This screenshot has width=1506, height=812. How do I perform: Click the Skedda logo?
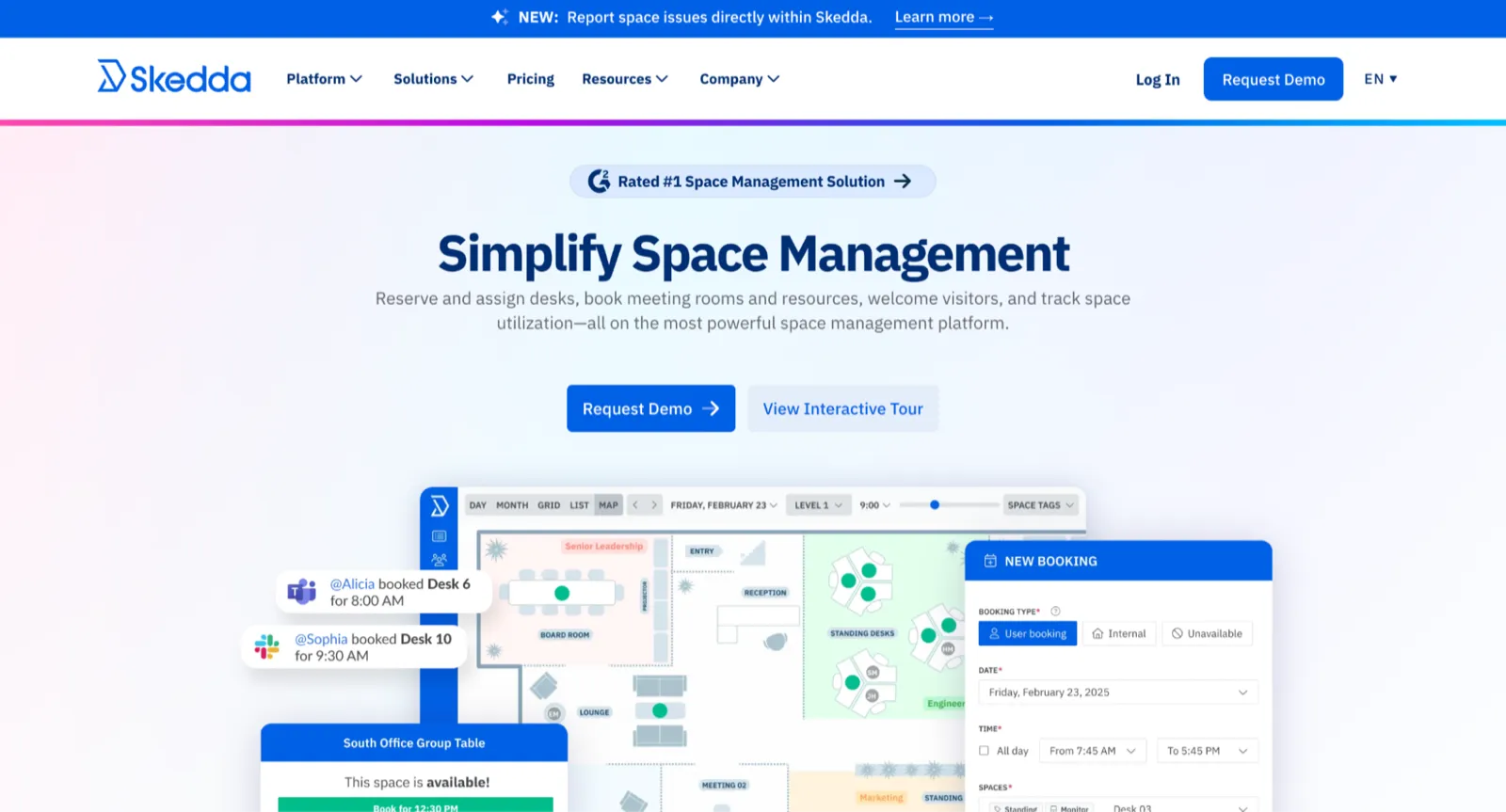pyautogui.click(x=174, y=78)
